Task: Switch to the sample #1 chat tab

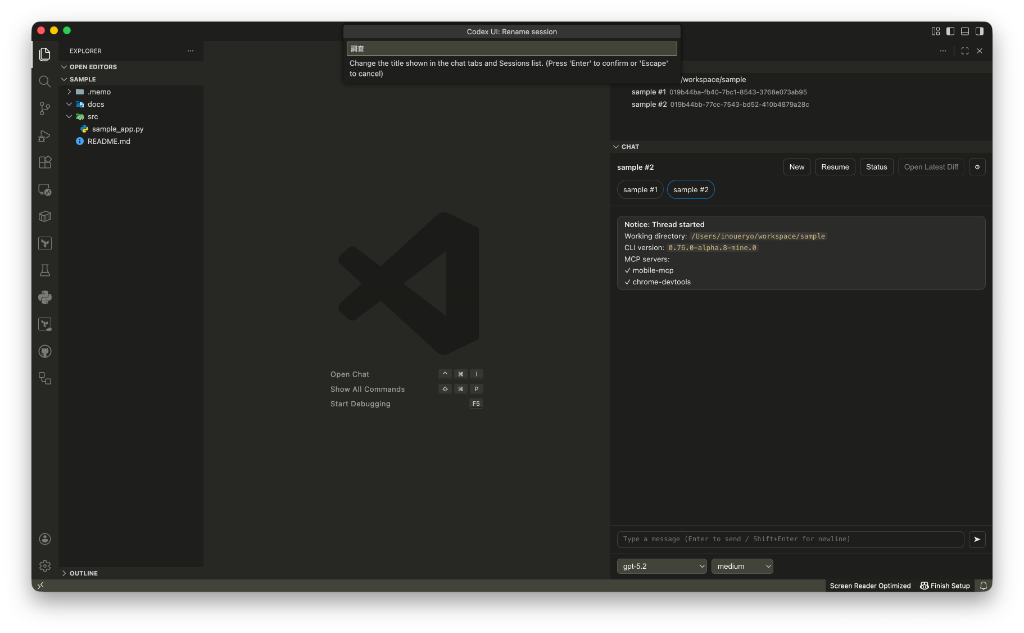Action: pos(640,189)
